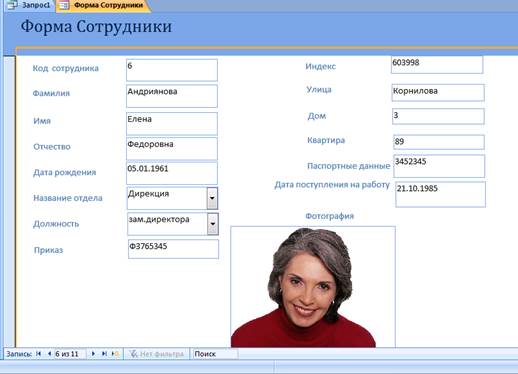This screenshot has width=518, height=374.
Task: Click the Индекс label
Action: (321, 66)
